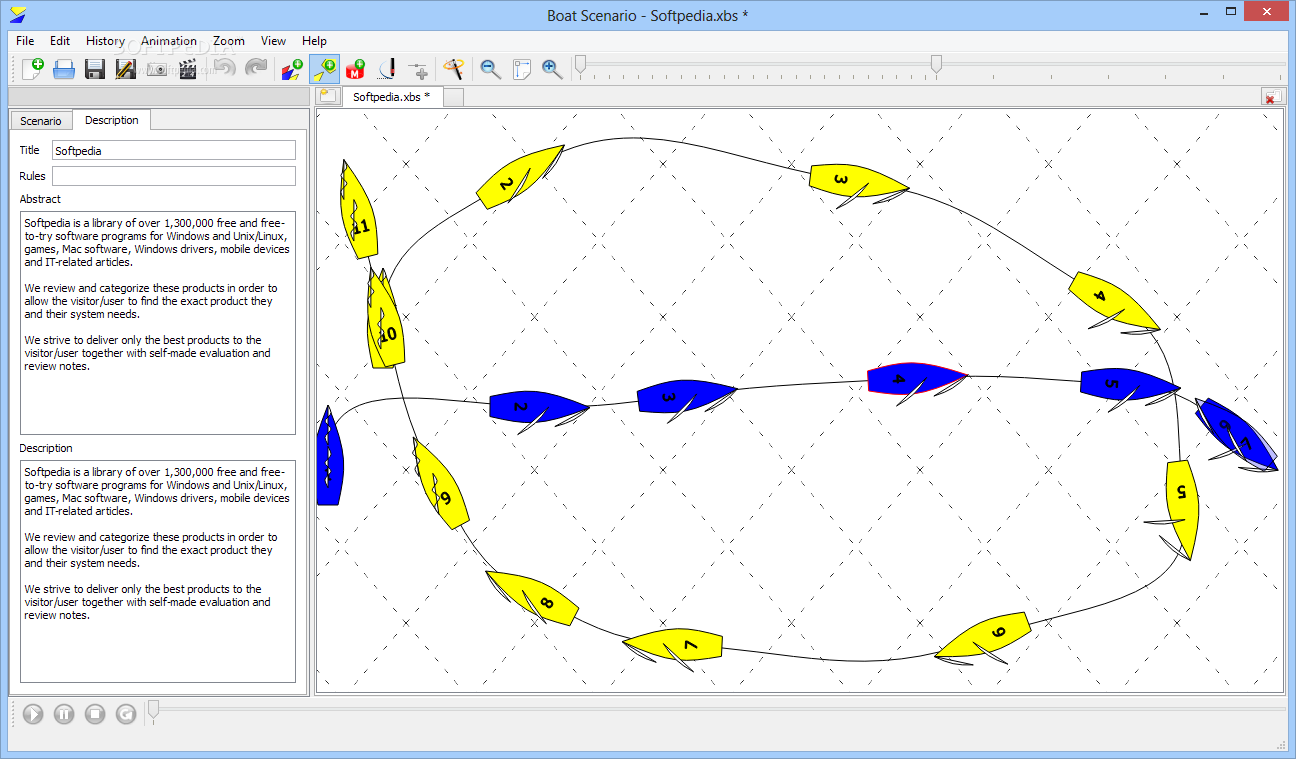The width and height of the screenshot is (1296, 759).
Task: Pause the animation
Action: click(64, 714)
